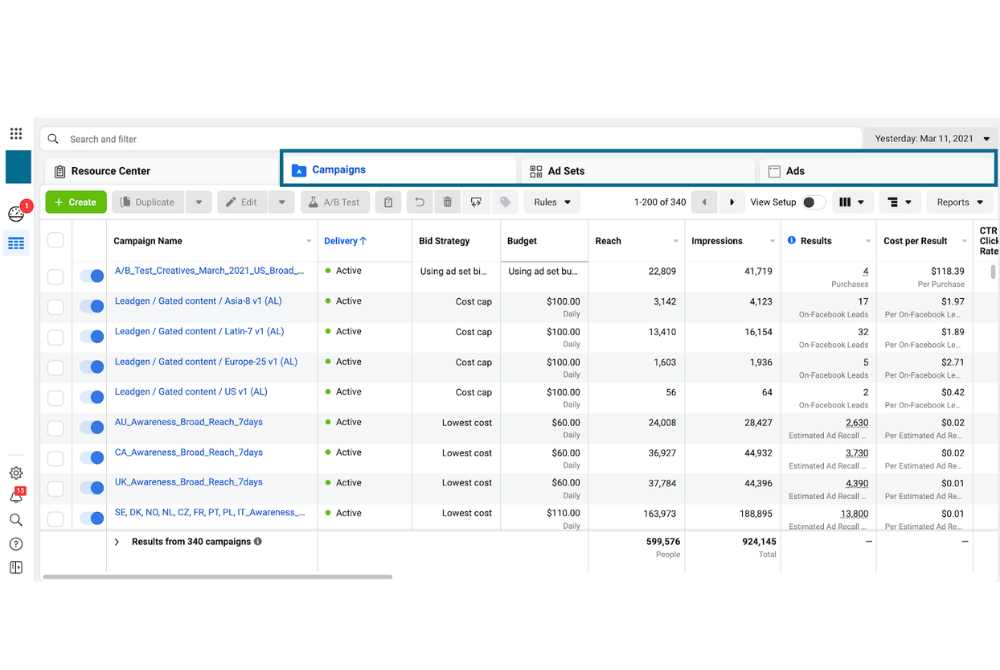Open the apps grid menu icon
Viewport: 1000px width, 670px height.
(16, 133)
